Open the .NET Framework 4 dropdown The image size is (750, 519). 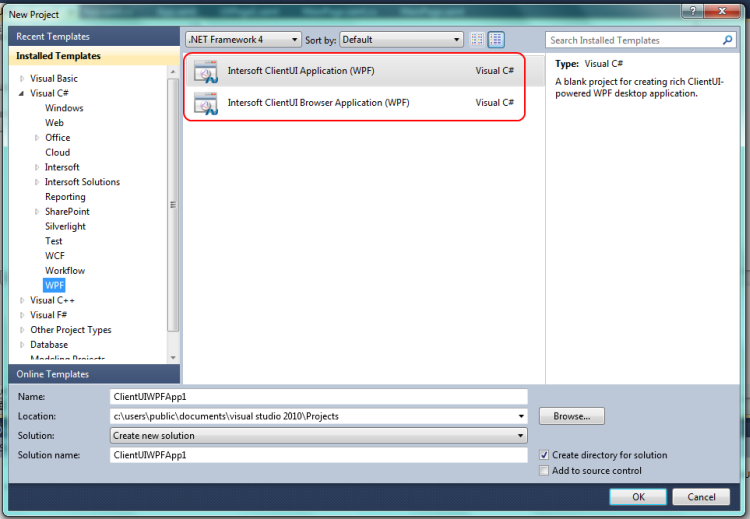[x=243, y=40]
